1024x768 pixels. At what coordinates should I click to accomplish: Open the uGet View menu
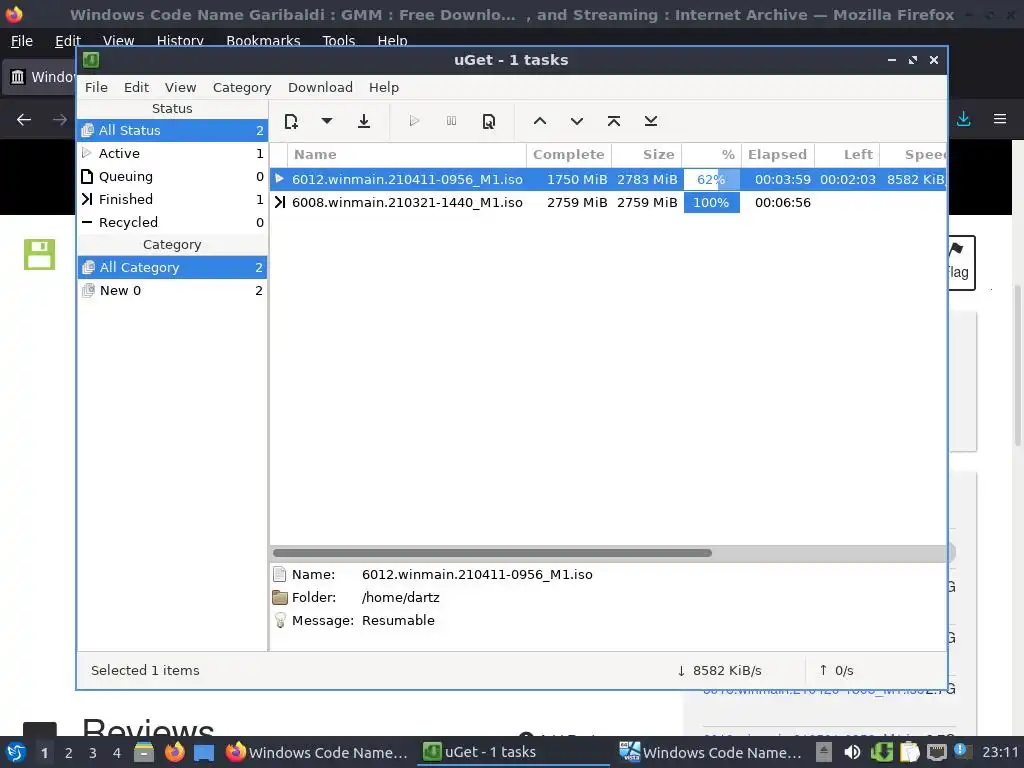coord(180,88)
